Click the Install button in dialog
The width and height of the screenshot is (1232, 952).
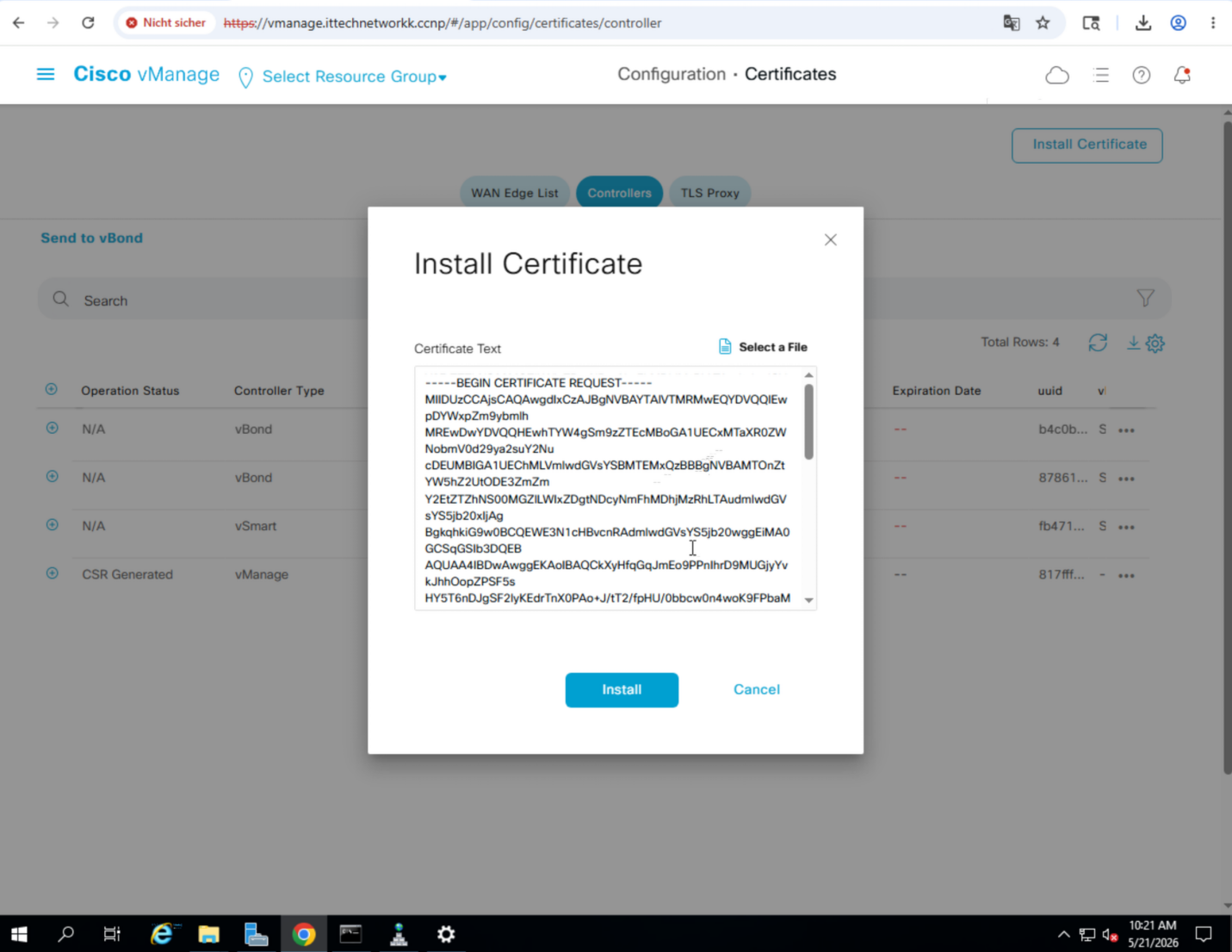tap(622, 689)
